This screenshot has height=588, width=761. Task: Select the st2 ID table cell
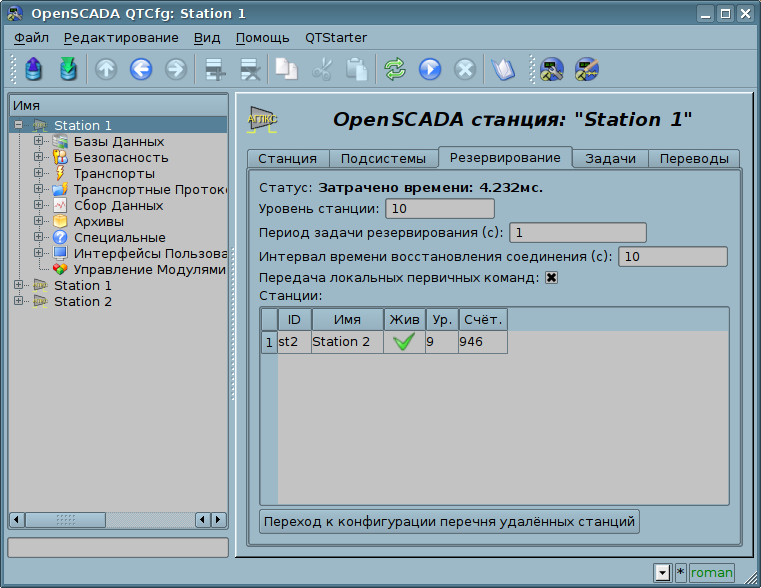point(295,342)
